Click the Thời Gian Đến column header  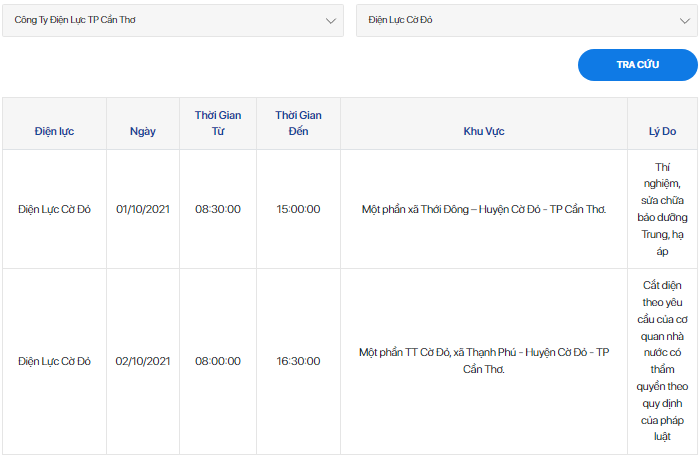298,124
